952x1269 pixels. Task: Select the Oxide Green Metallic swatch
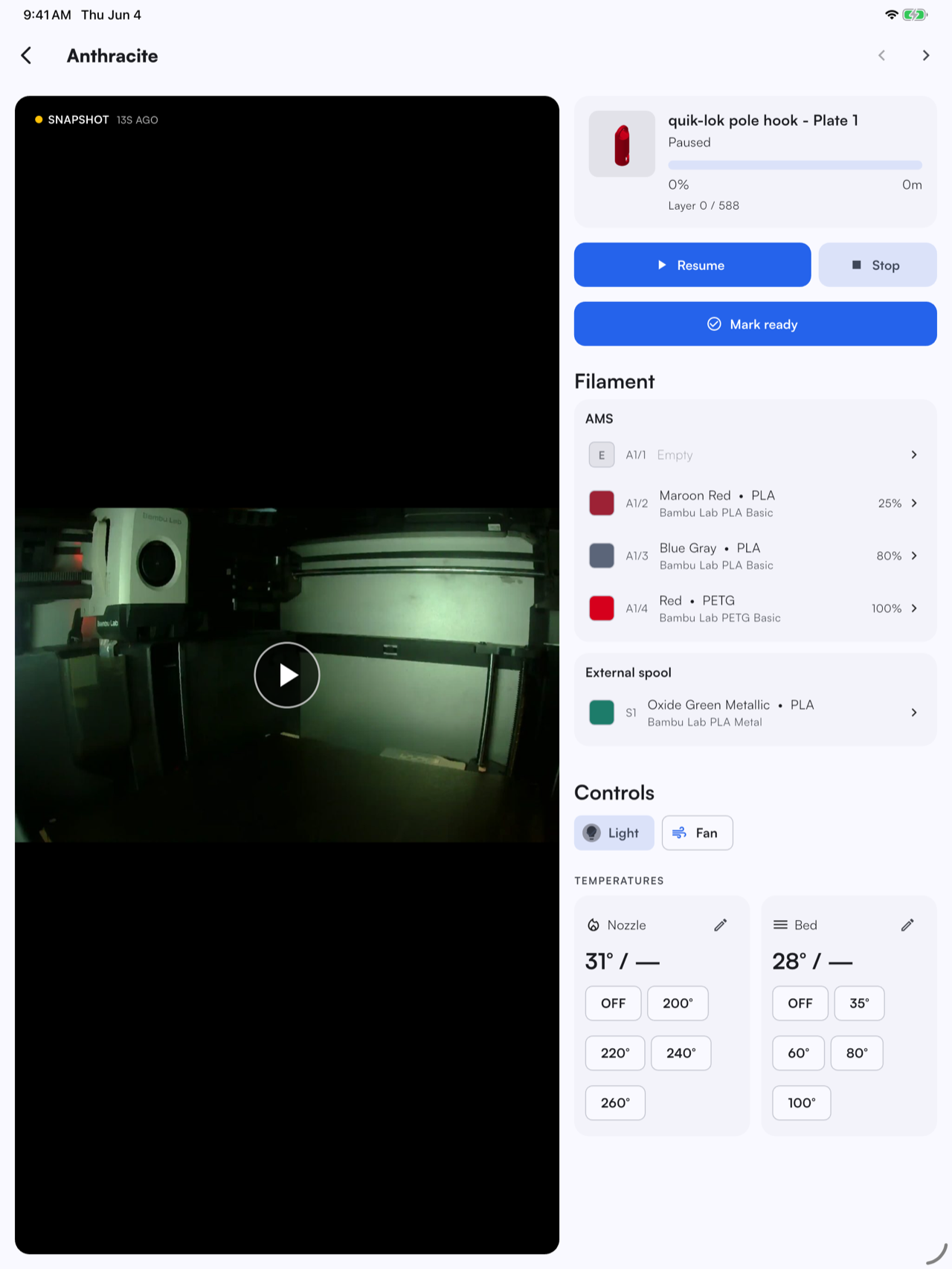click(602, 713)
